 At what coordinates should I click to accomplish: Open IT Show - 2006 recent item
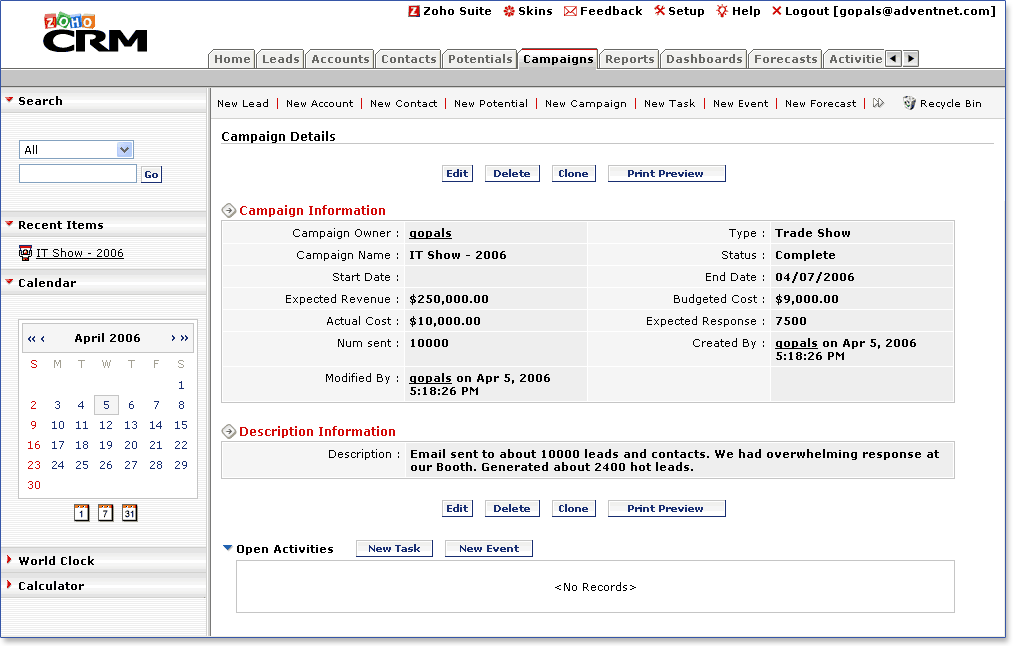(x=80, y=253)
